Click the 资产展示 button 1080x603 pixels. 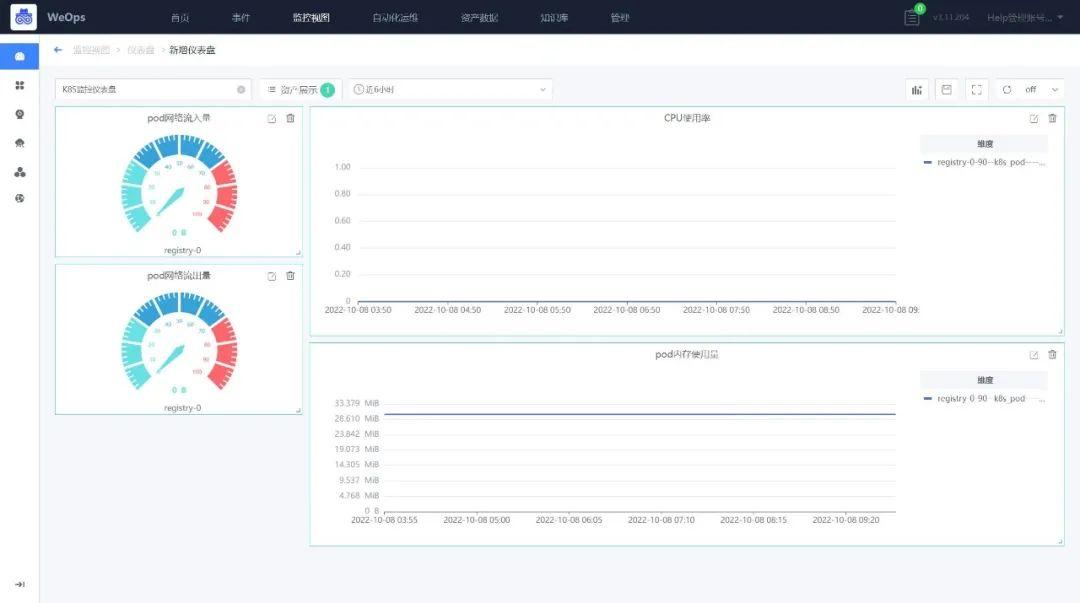[300, 90]
